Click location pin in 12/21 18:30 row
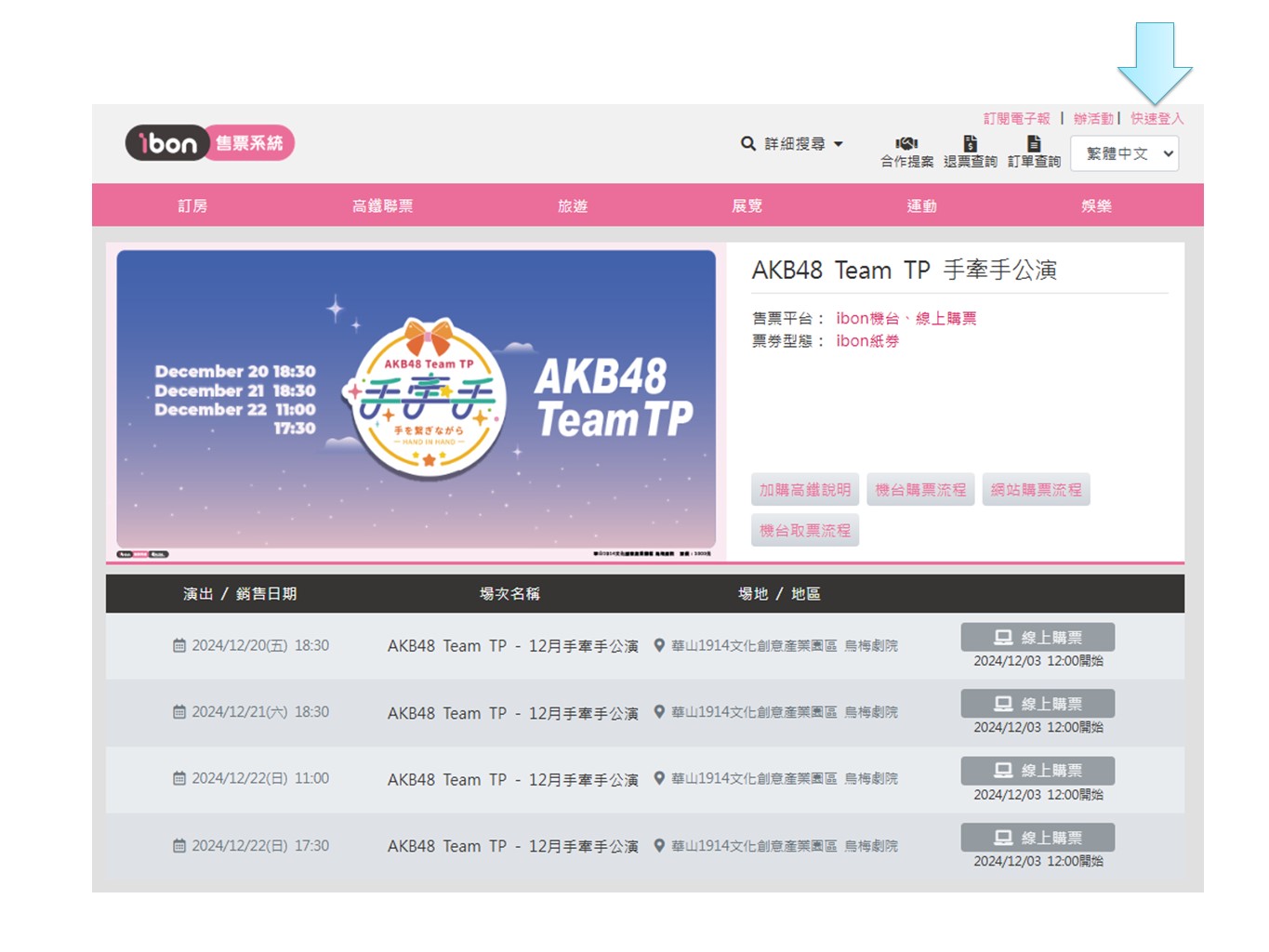 [659, 712]
